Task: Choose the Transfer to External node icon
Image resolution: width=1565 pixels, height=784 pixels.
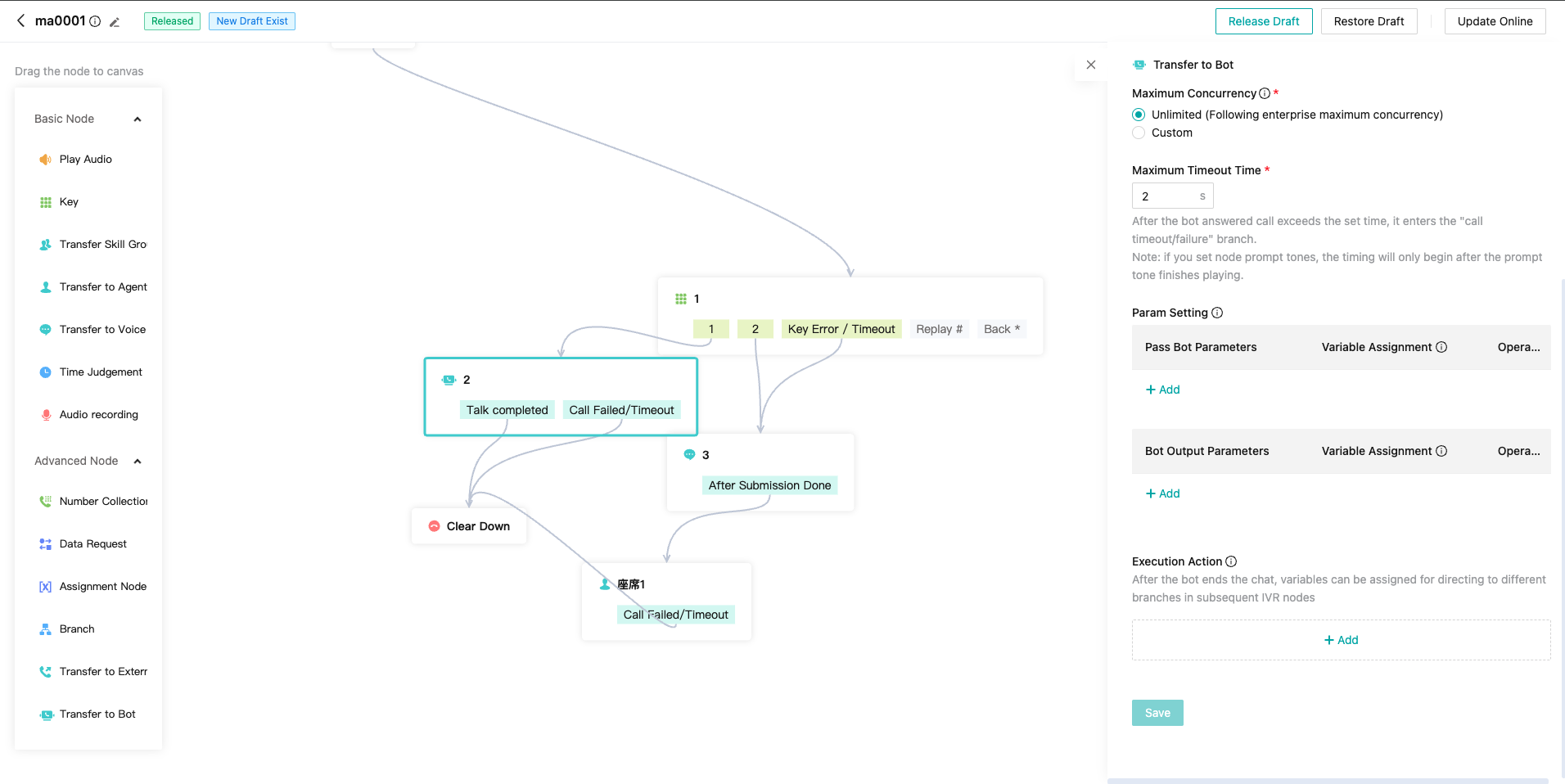Action: [46, 672]
